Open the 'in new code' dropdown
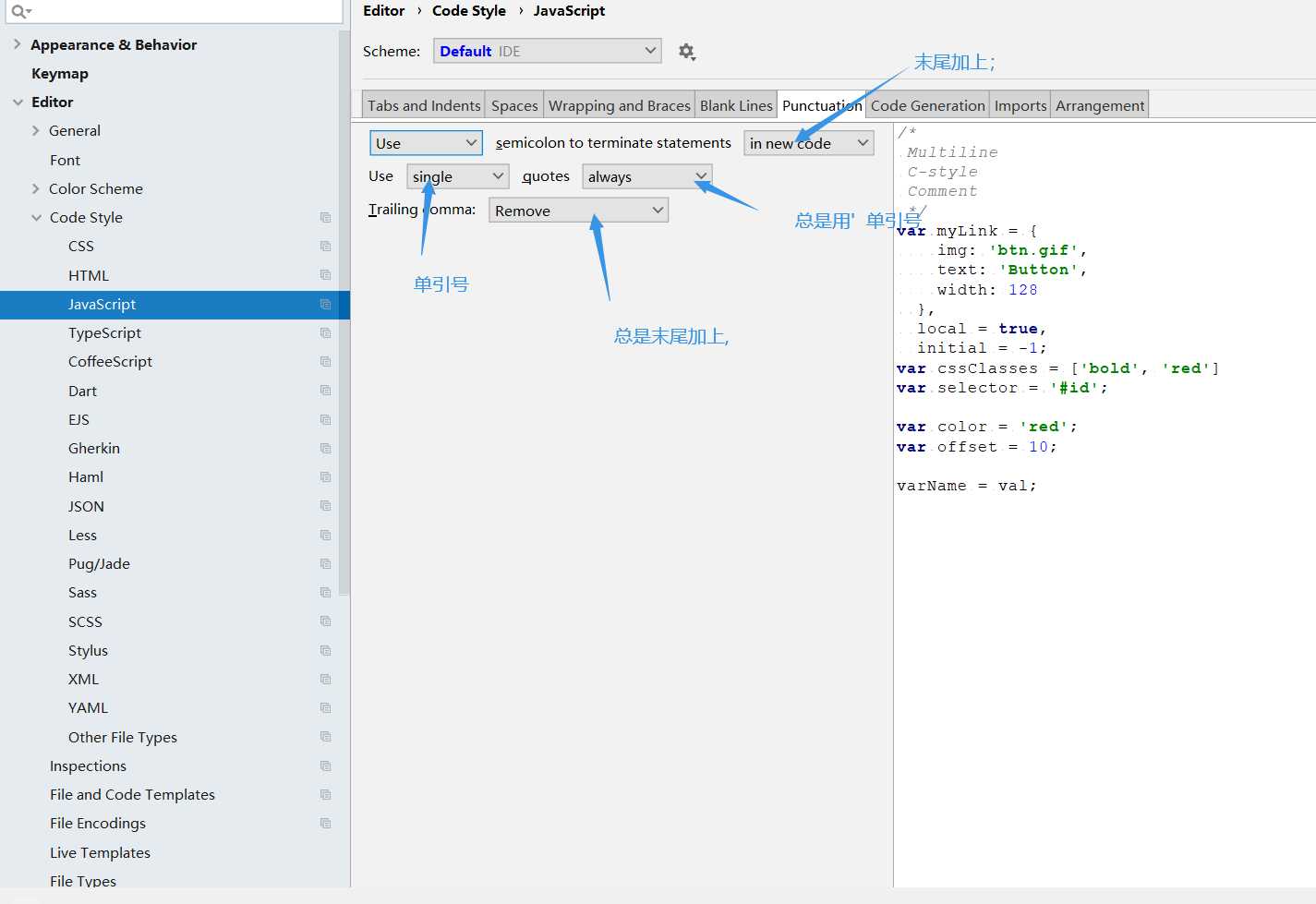 pos(809,143)
